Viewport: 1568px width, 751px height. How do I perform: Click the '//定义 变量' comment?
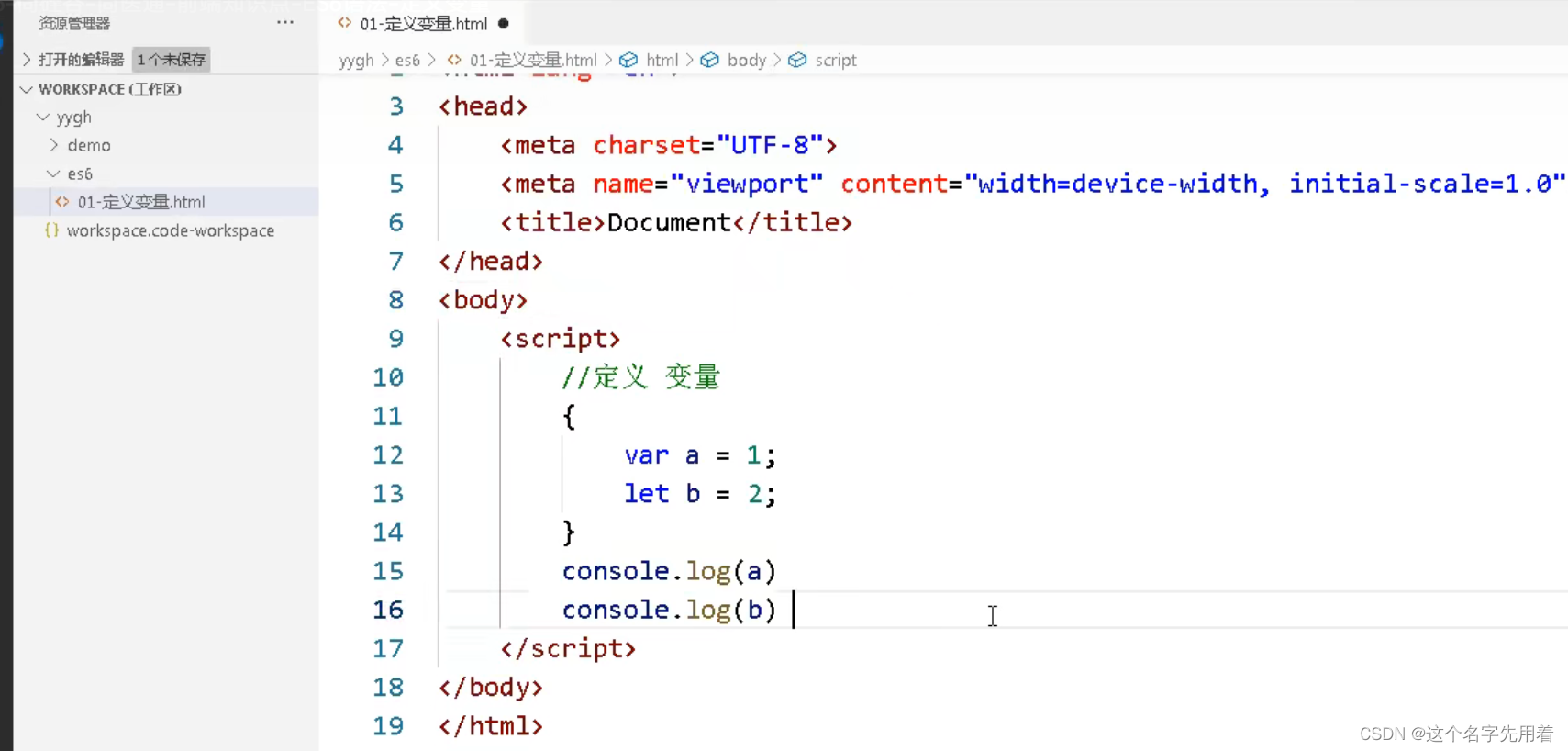[x=641, y=377]
